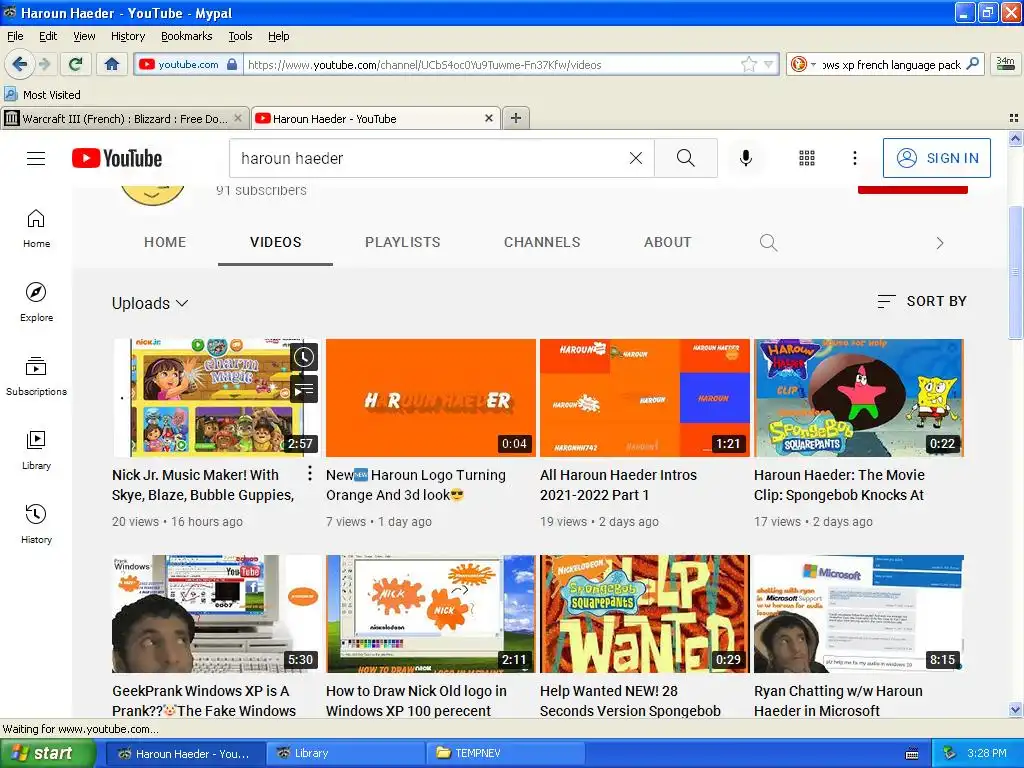Add Nick Jr. video to queue

point(304,390)
